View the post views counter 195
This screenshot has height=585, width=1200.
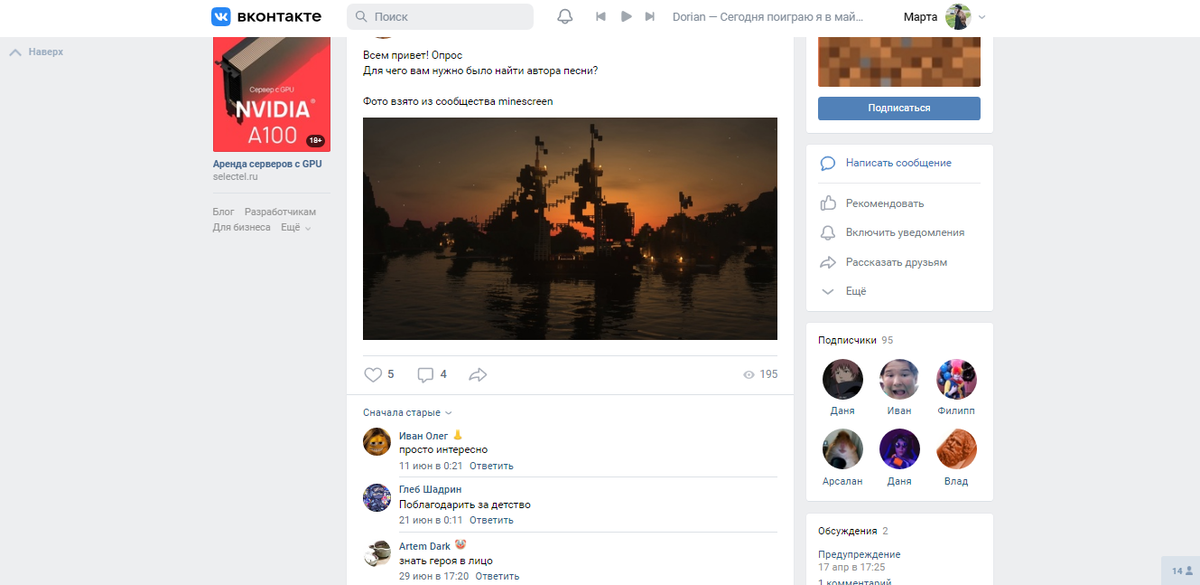coord(760,375)
